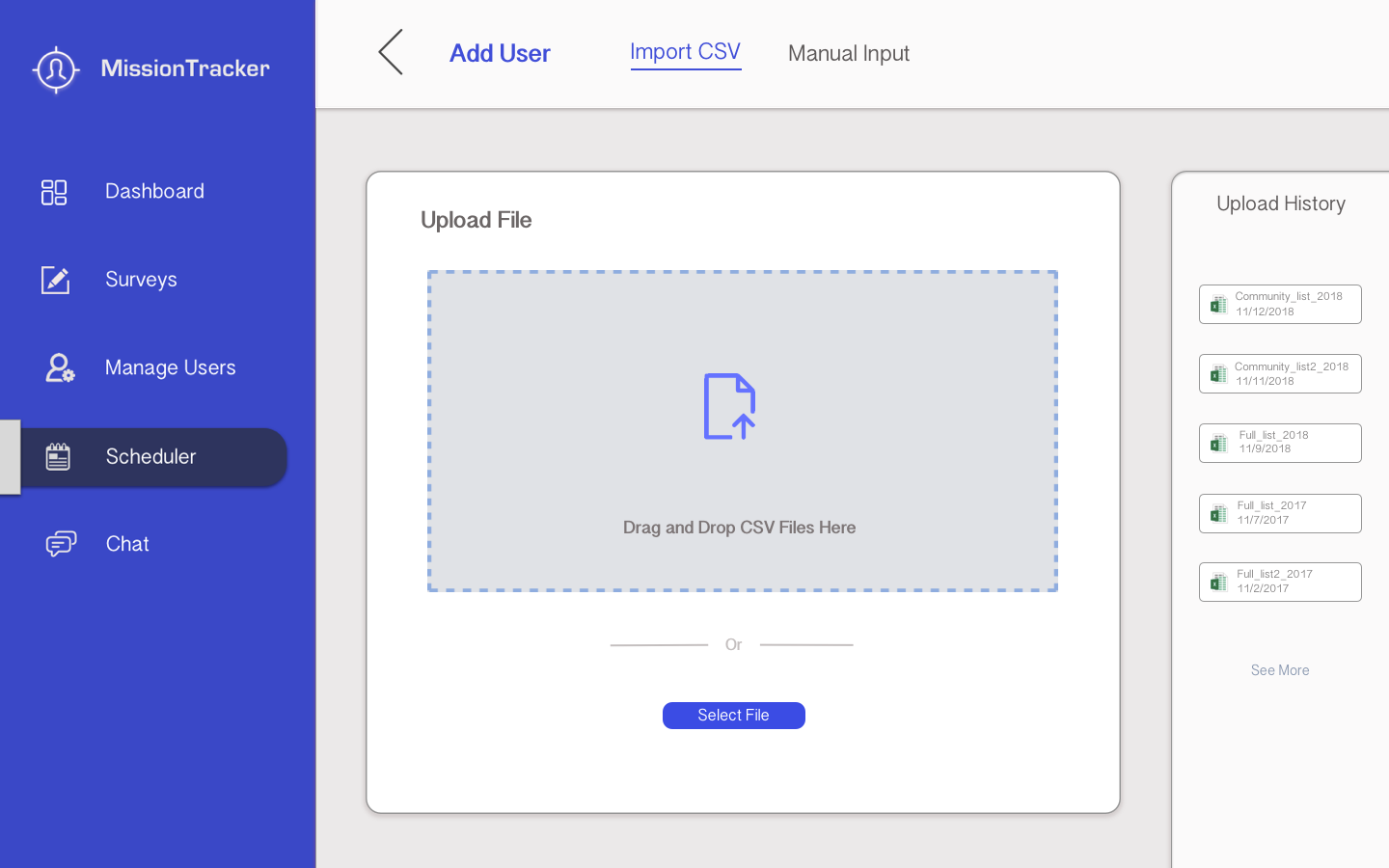Click the Surveys pencil icon
Viewport: 1389px width, 868px height.
[x=55, y=280]
